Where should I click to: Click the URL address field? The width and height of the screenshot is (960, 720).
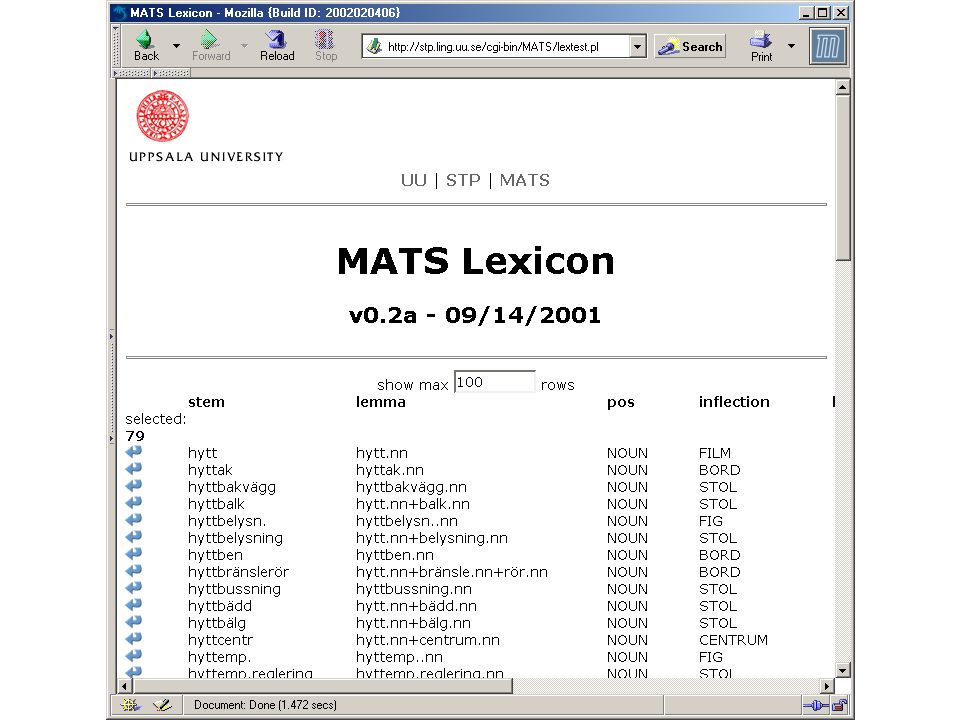click(x=506, y=47)
